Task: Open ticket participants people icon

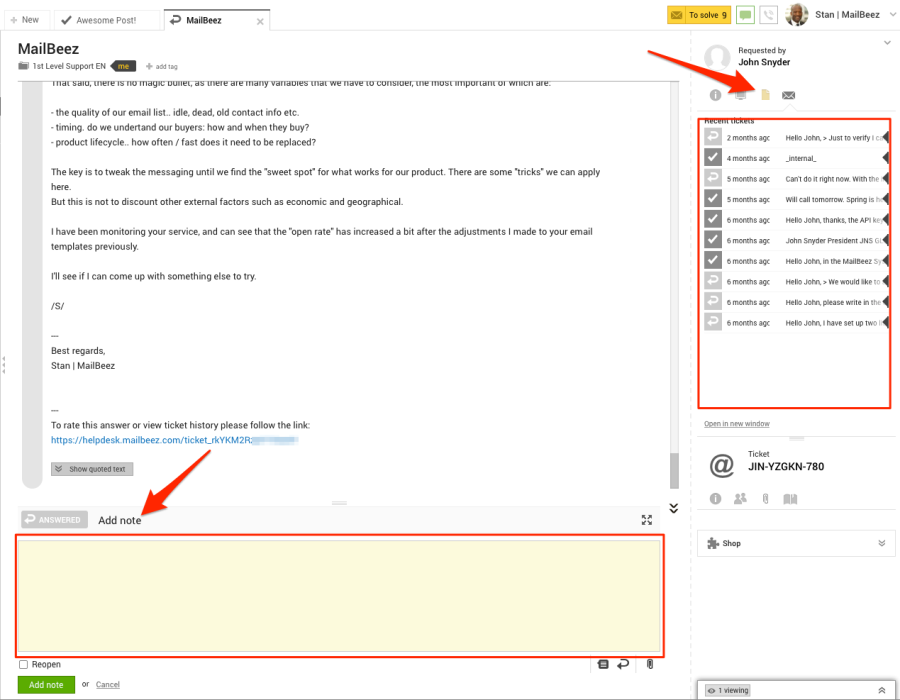Action: [740, 499]
